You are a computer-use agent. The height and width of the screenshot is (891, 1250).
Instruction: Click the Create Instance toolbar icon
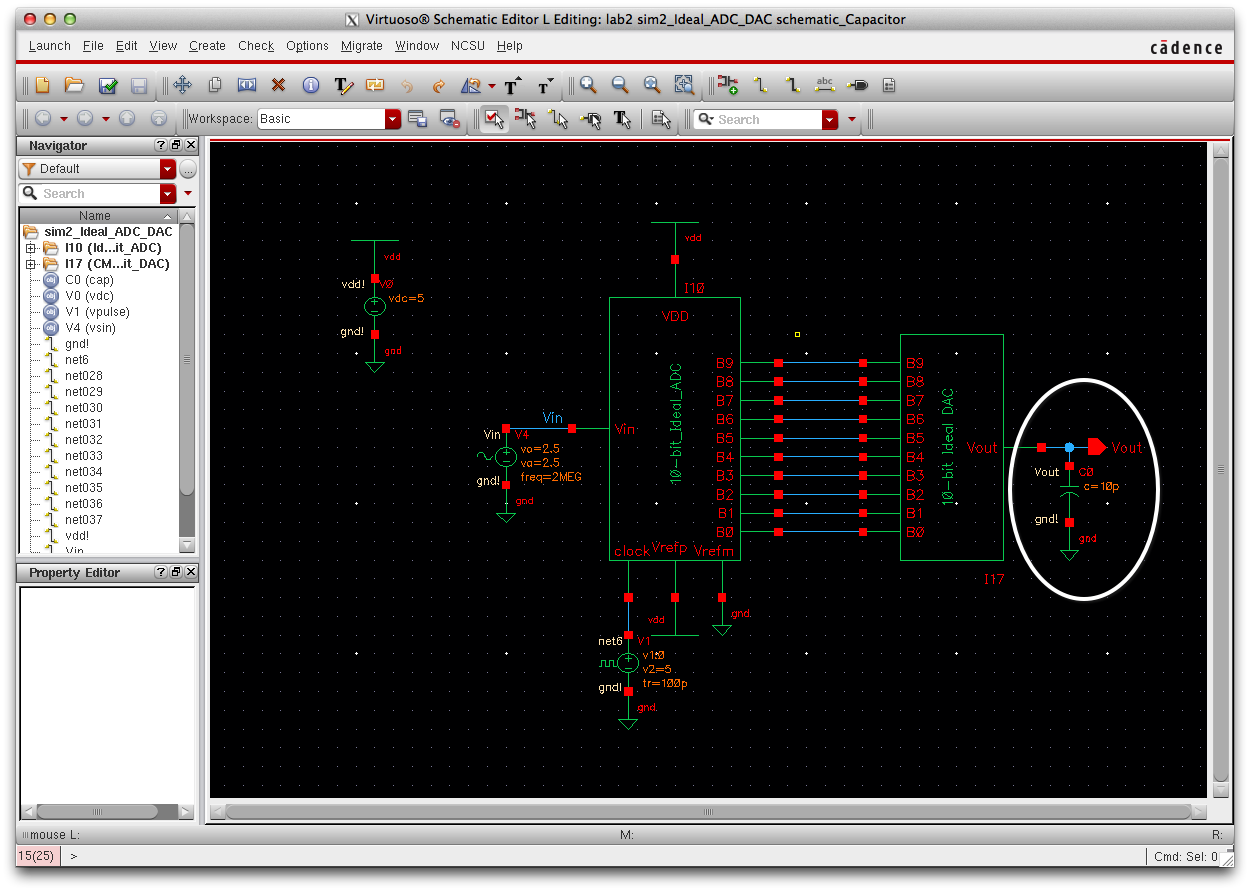pos(728,85)
